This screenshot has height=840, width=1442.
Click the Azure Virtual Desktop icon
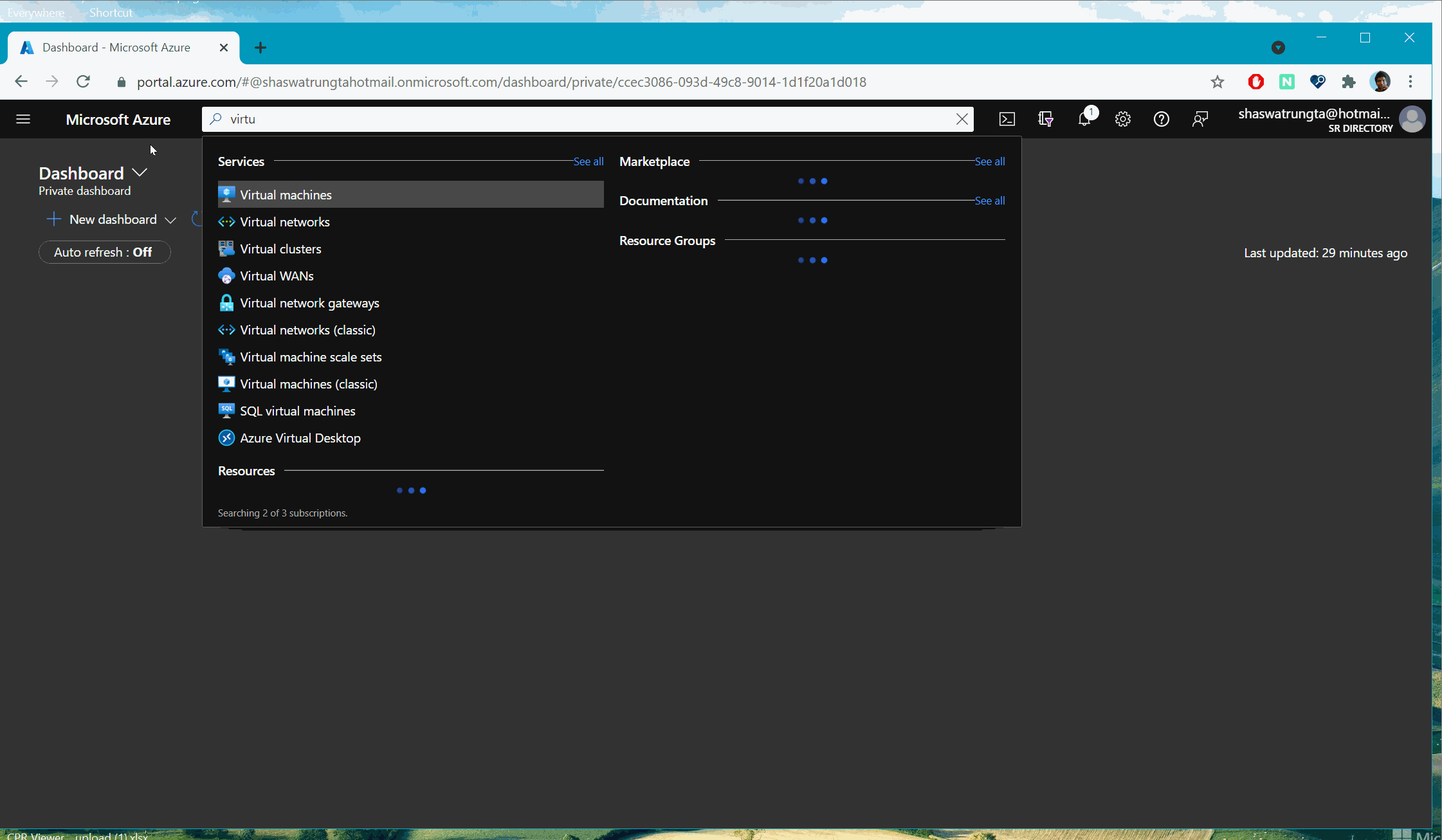click(226, 438)
